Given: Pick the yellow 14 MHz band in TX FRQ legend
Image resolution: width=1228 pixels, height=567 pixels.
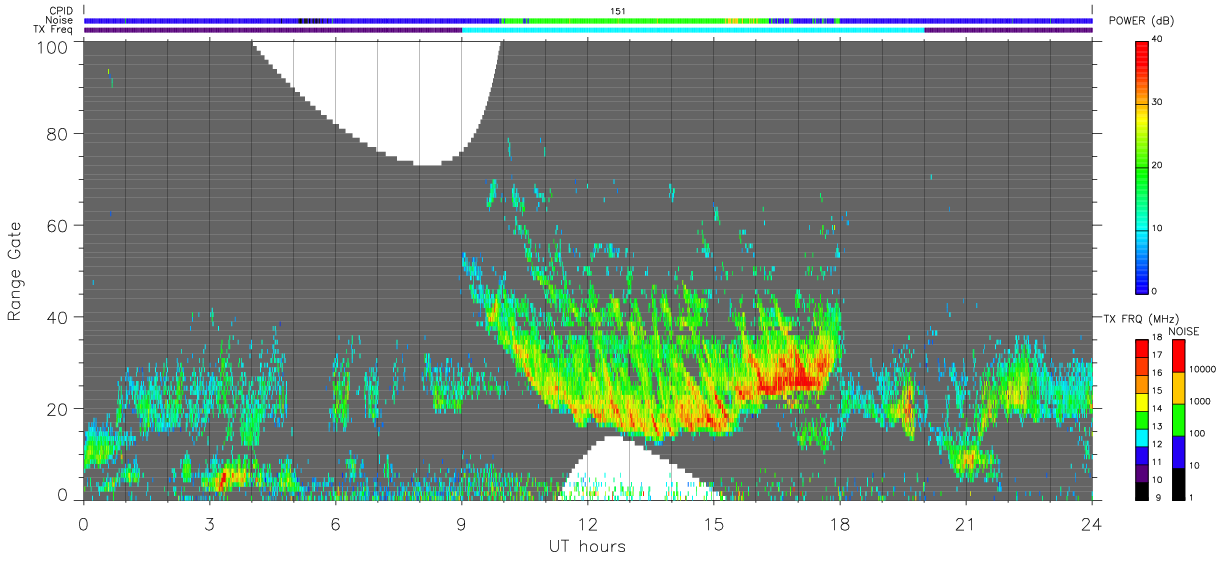Looking at the screenshot, I should (x=1142, y=402).
